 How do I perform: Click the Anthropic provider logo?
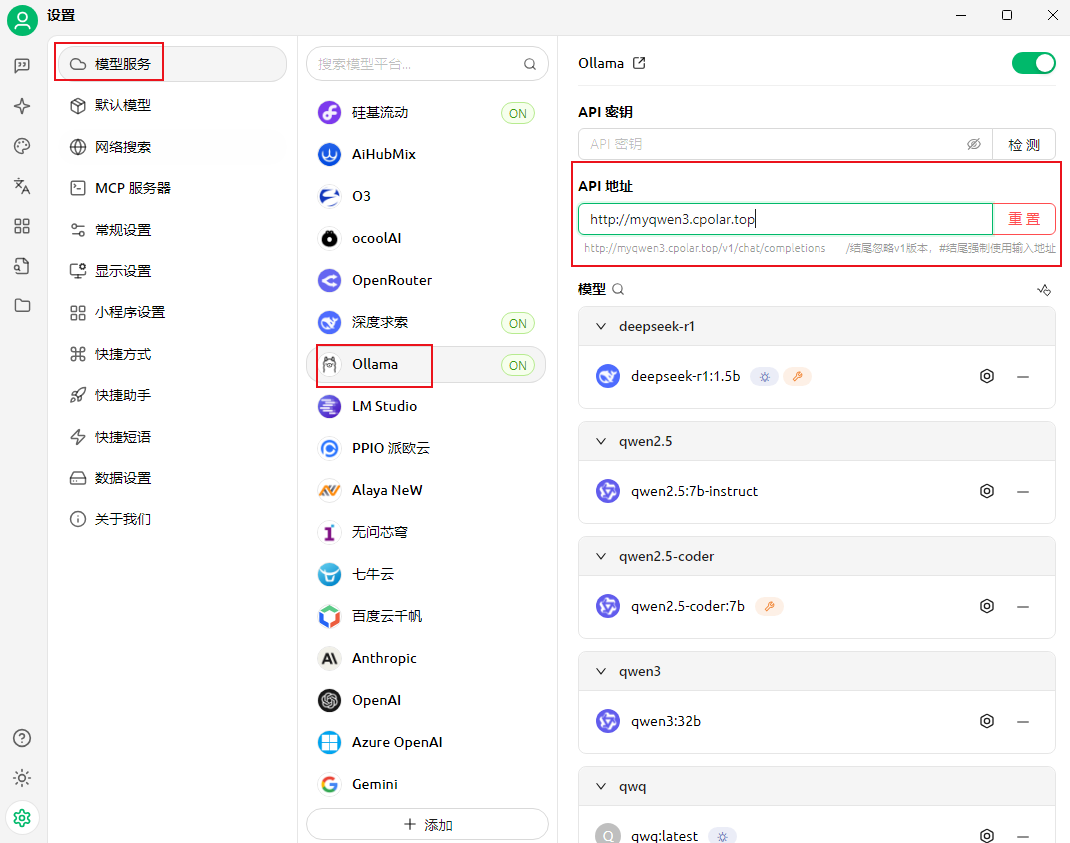tap(330, 658)
